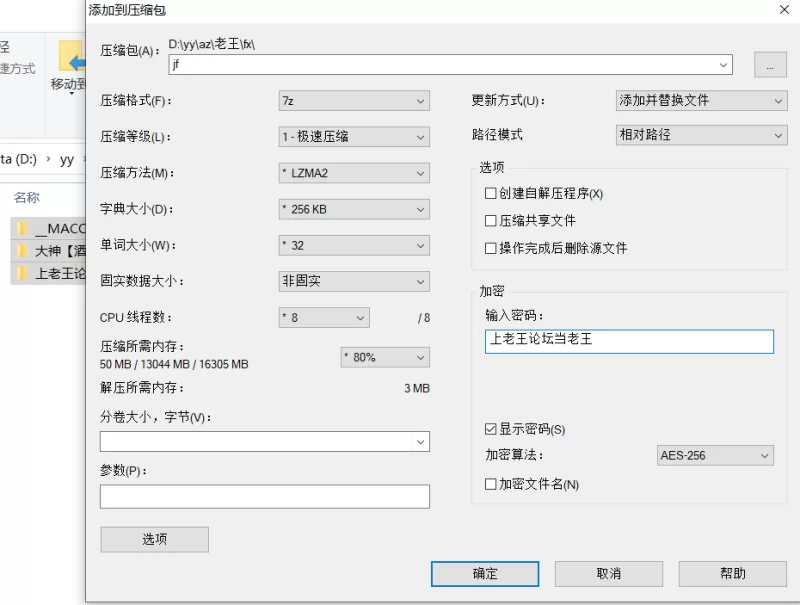The height and width of the screenshot is (605, 800).
Task: Select 大神 folder icon in Explorer list
Action: click(x=21, y=250)
